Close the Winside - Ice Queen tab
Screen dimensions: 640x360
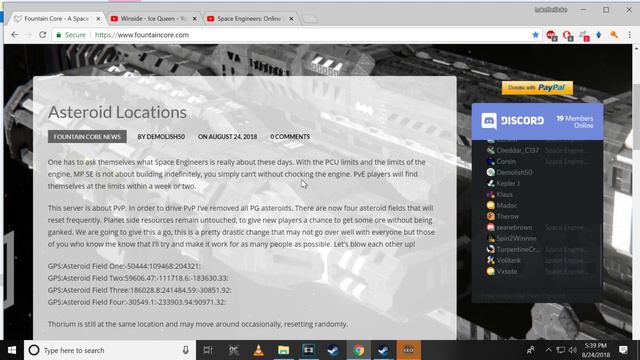tap(195, 19)
